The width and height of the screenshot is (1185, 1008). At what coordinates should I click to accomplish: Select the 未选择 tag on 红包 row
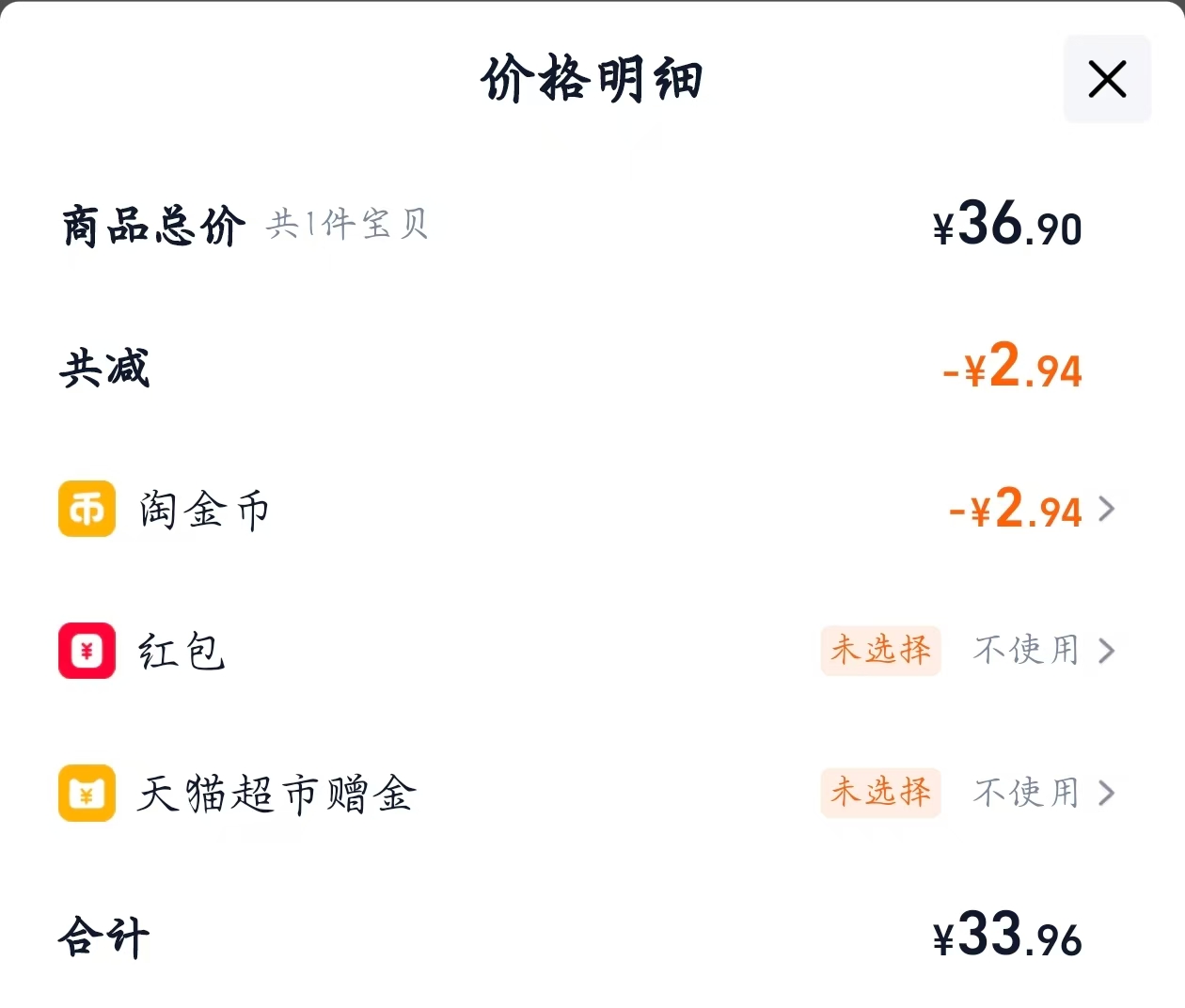(x=880, y=651)
